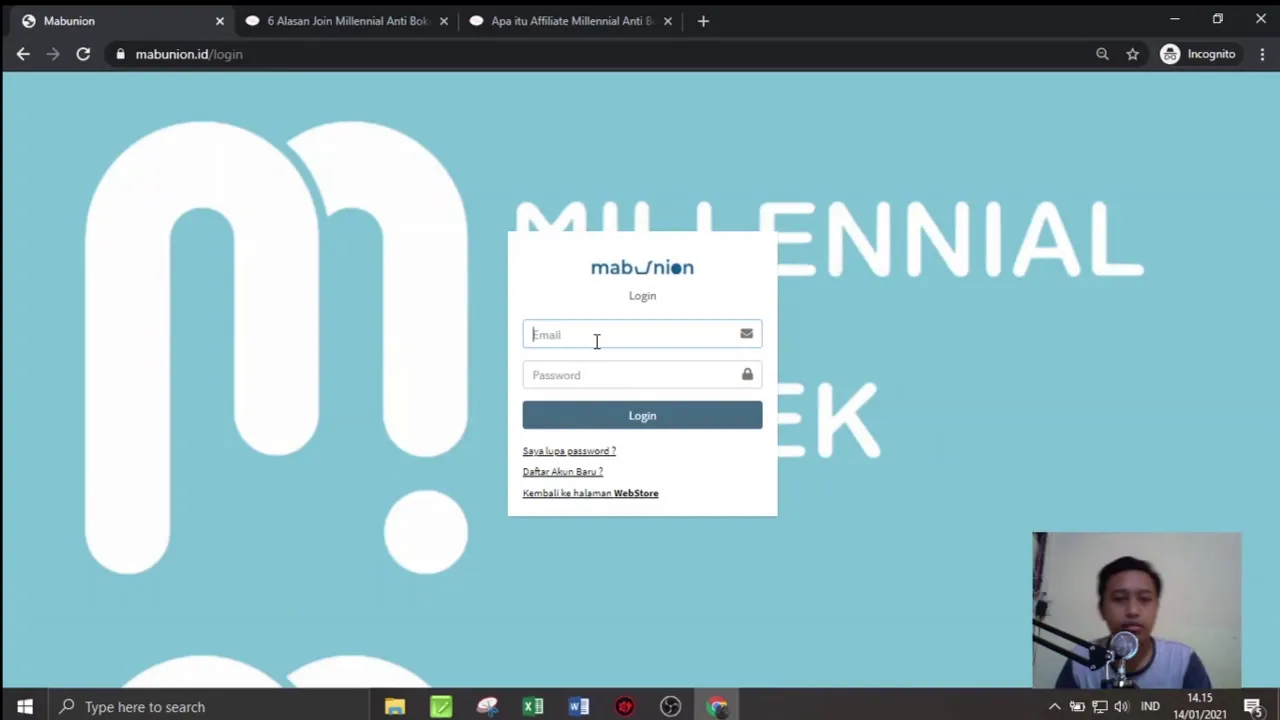Open the 'Saya lupa password ?' link

tap(569, 451)
